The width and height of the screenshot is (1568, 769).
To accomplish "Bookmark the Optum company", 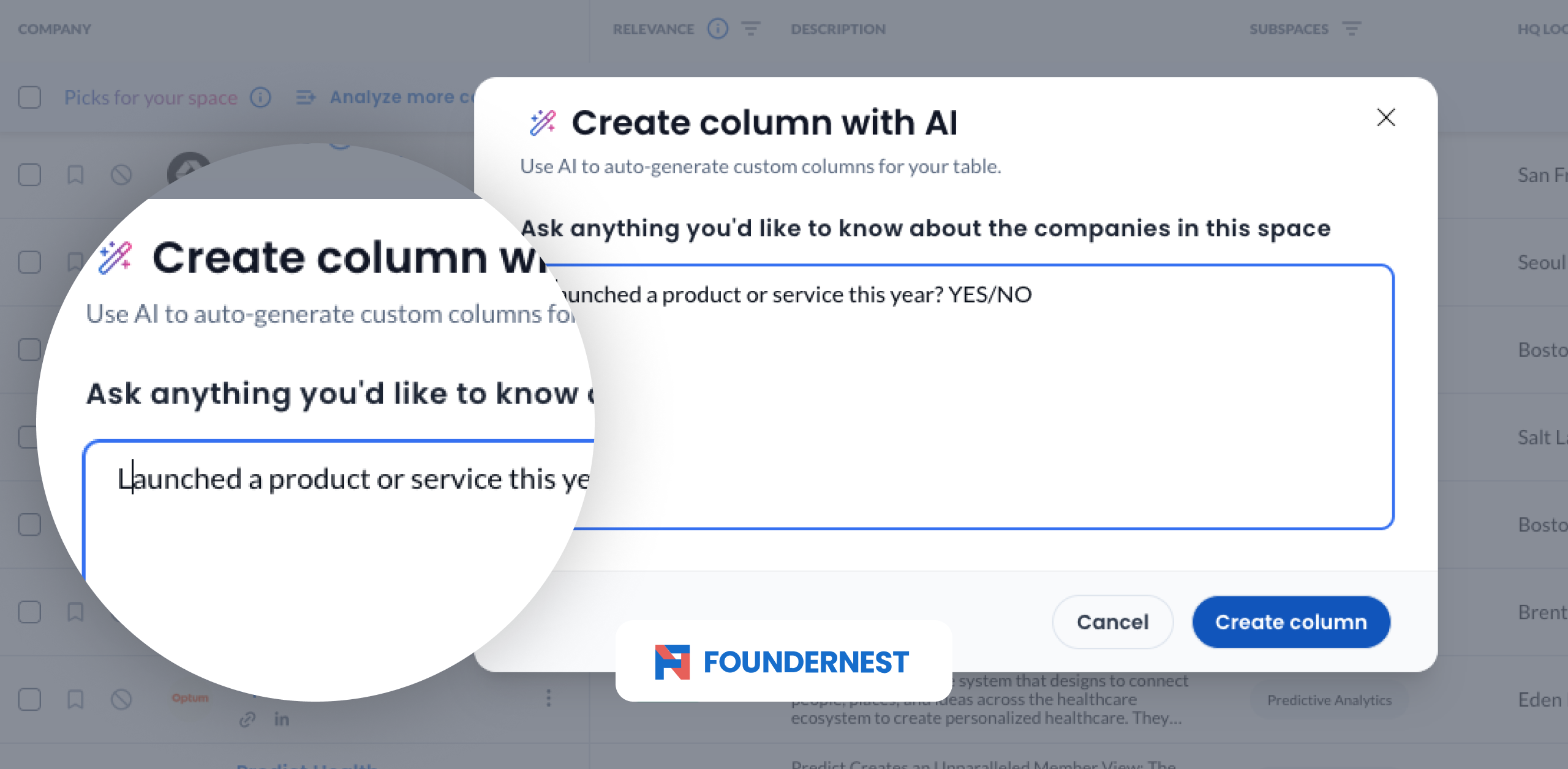I will 75,699.
